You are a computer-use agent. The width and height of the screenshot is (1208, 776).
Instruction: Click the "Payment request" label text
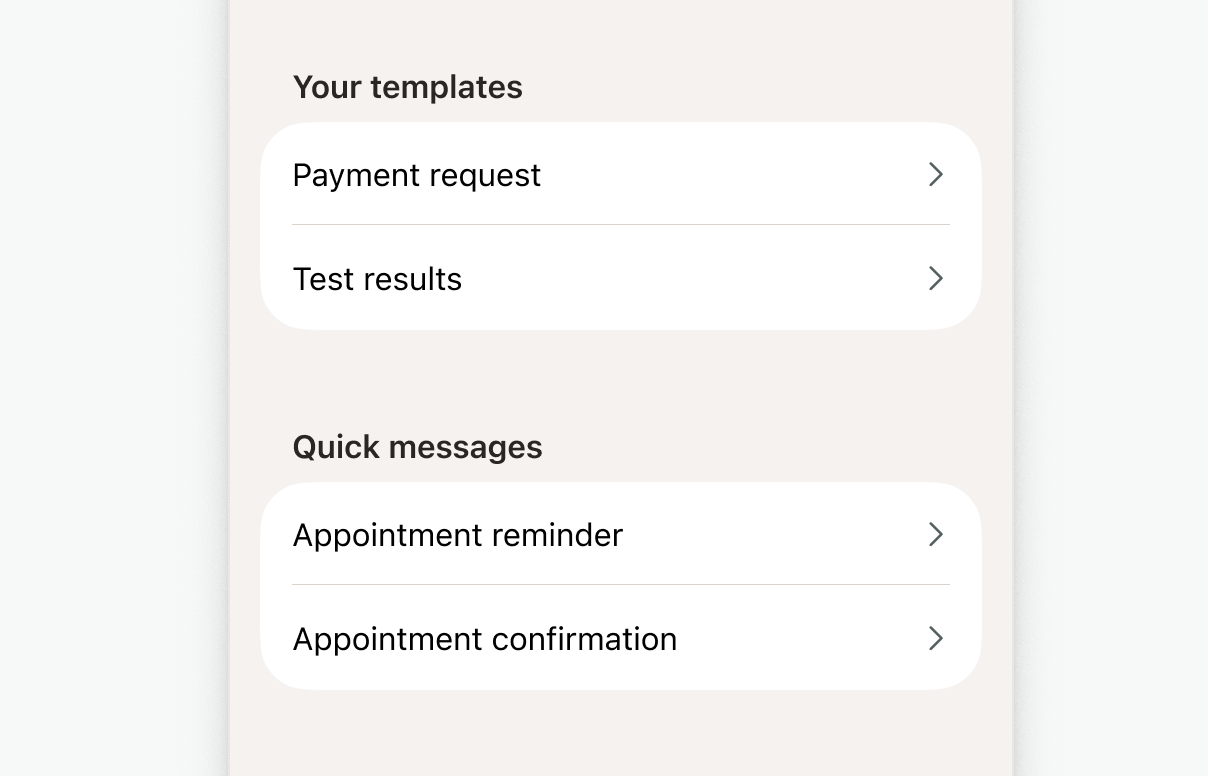click(416, 175)
